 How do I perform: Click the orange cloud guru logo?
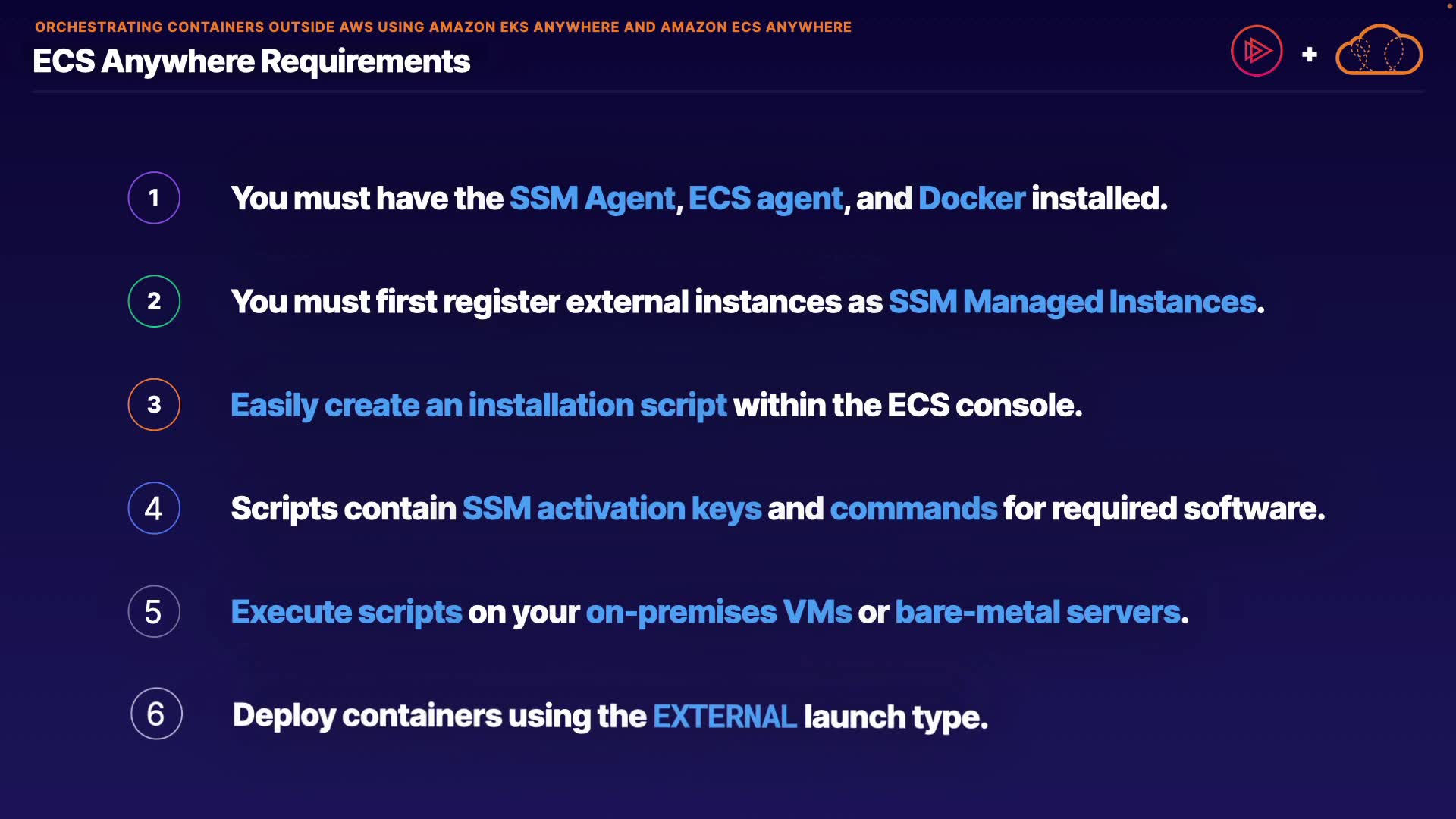[x=1379, y=51]
